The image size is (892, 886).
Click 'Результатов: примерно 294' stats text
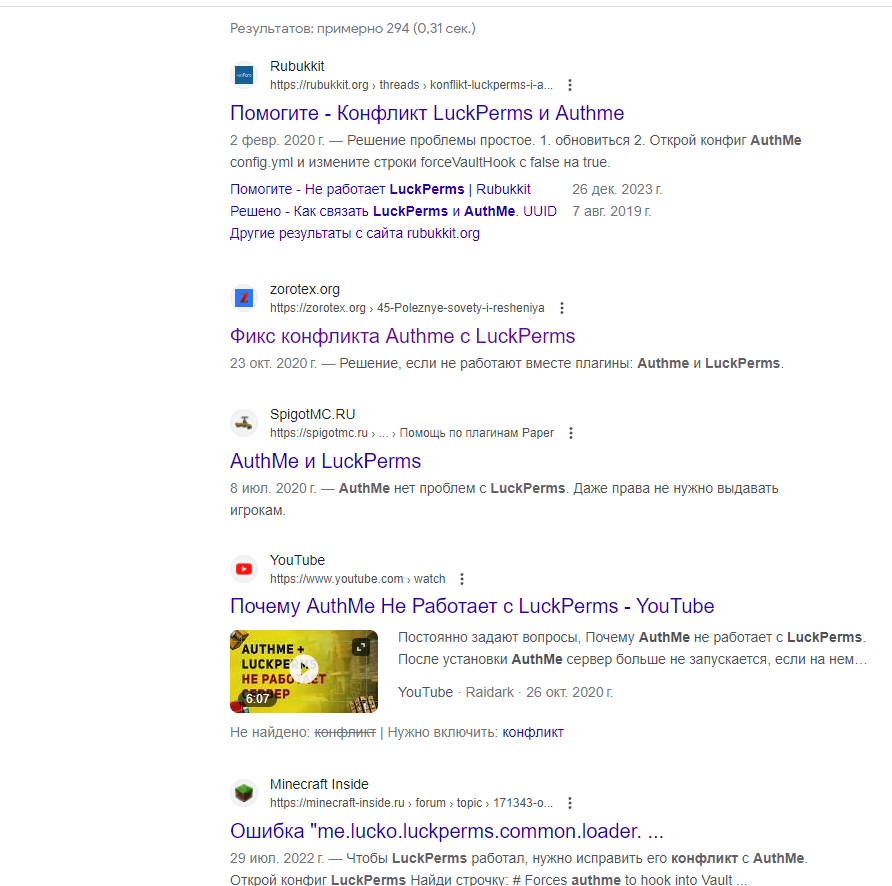[353, 28]
